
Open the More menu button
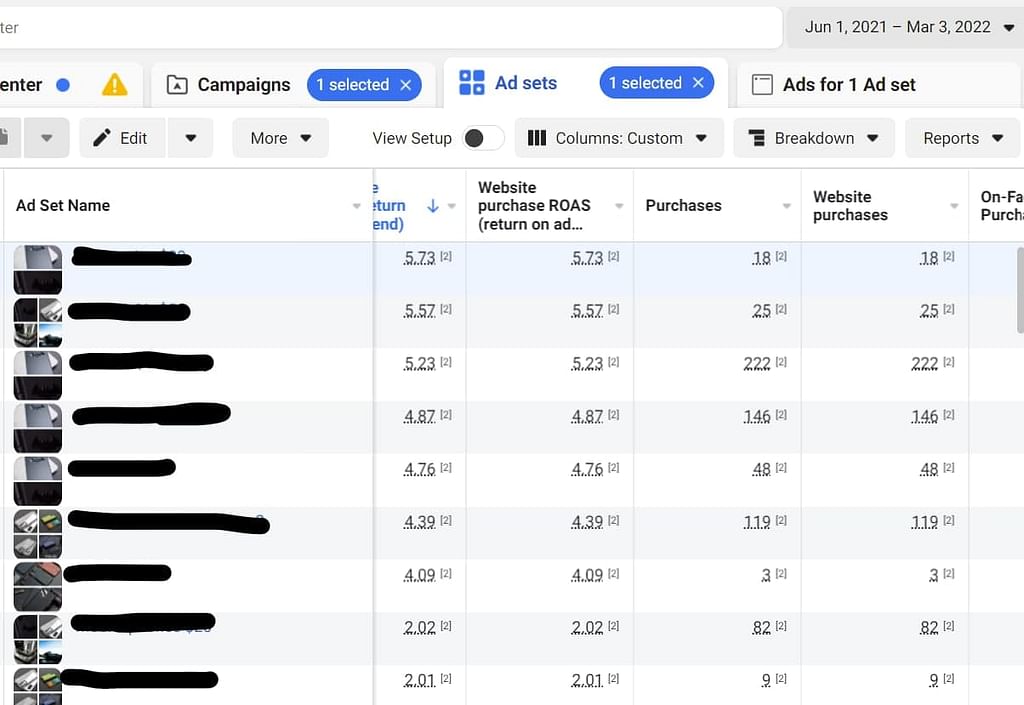280,138
